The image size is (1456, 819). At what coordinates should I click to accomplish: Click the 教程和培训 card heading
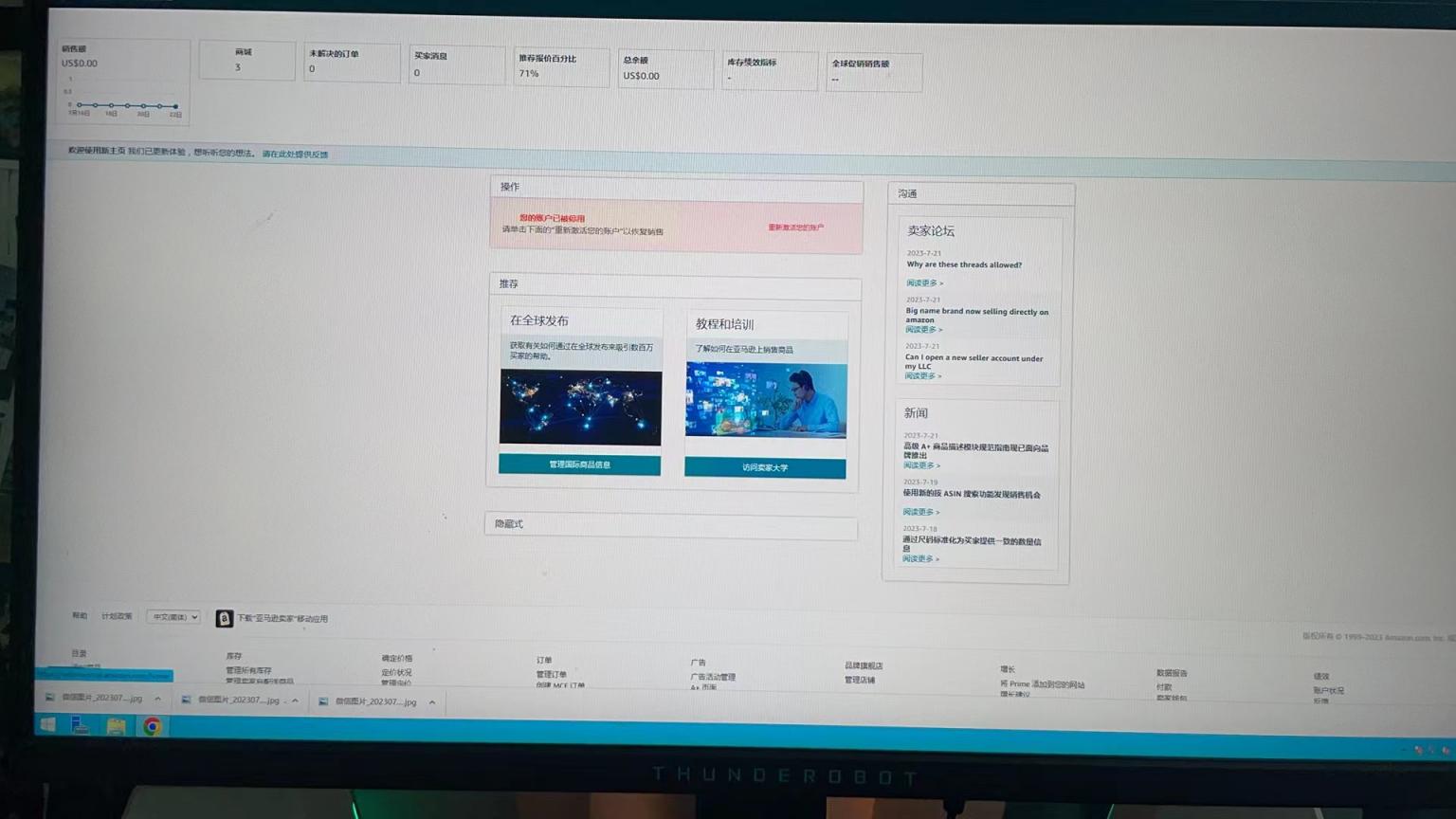(x=724, y=324)
